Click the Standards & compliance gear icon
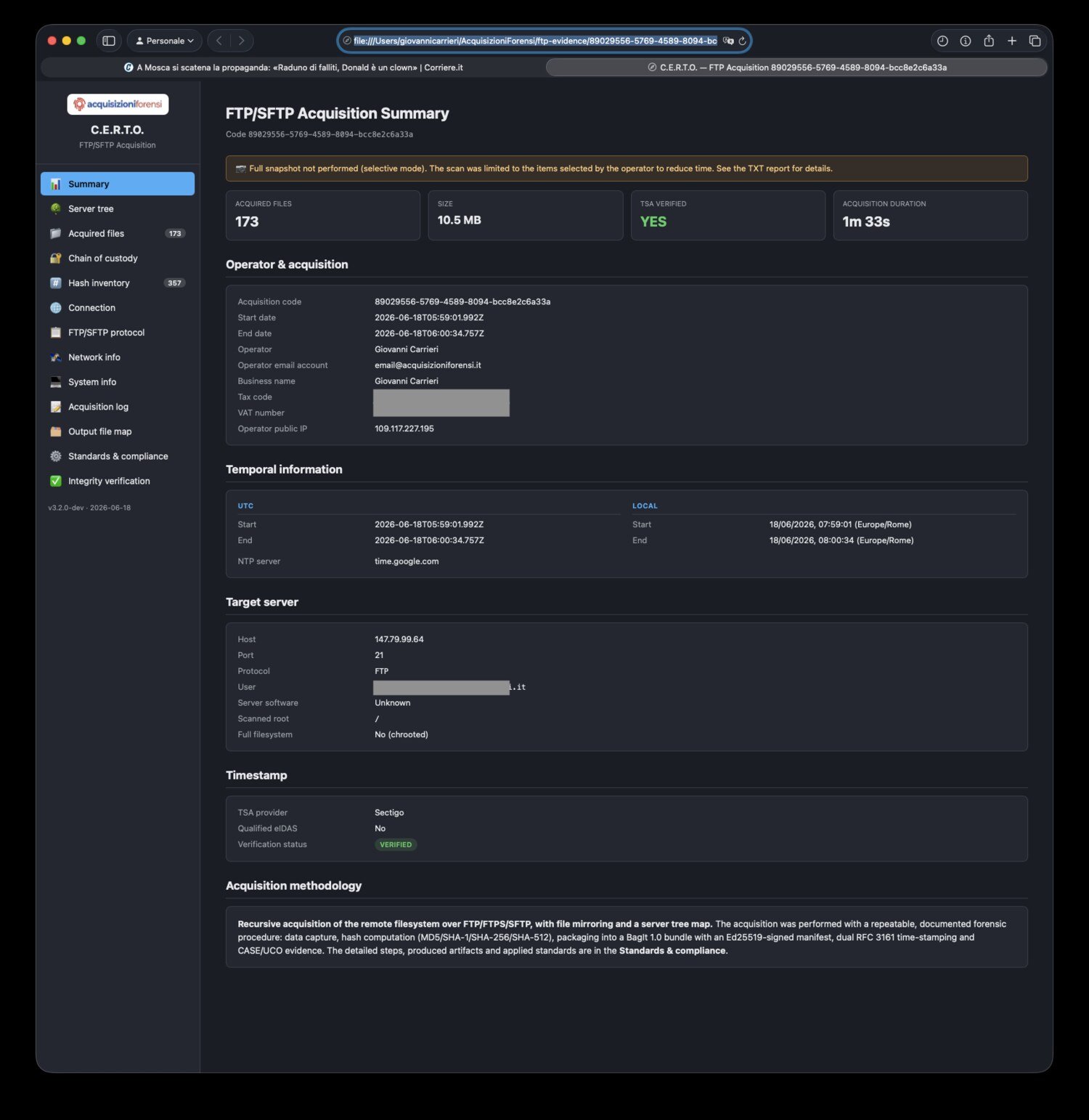The height and width of the screenshot is (1120, 1089). 55,456
